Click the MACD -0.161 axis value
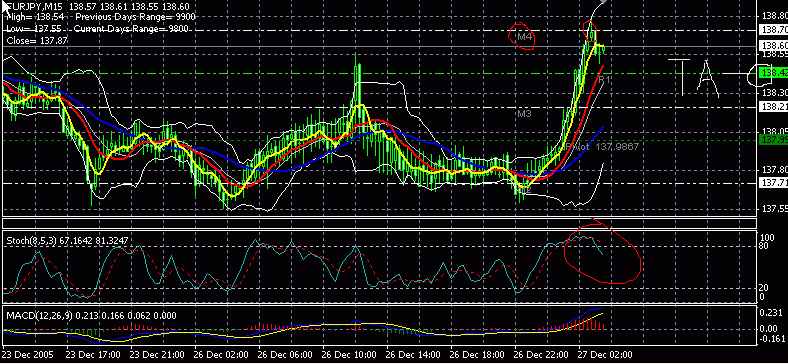The width and height of the screenshot is (788, 364). [x=772, y=338]
